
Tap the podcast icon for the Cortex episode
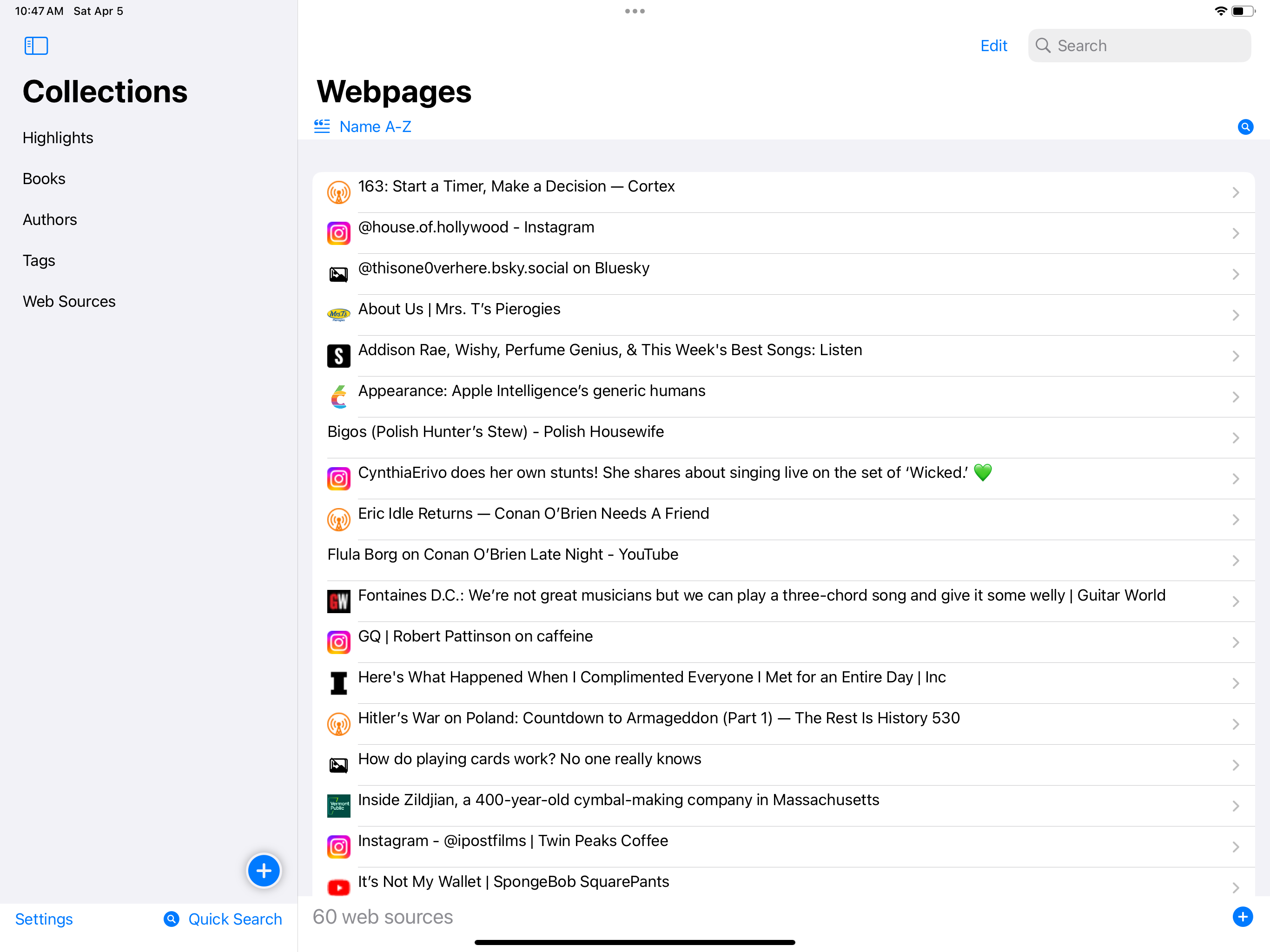339,192
